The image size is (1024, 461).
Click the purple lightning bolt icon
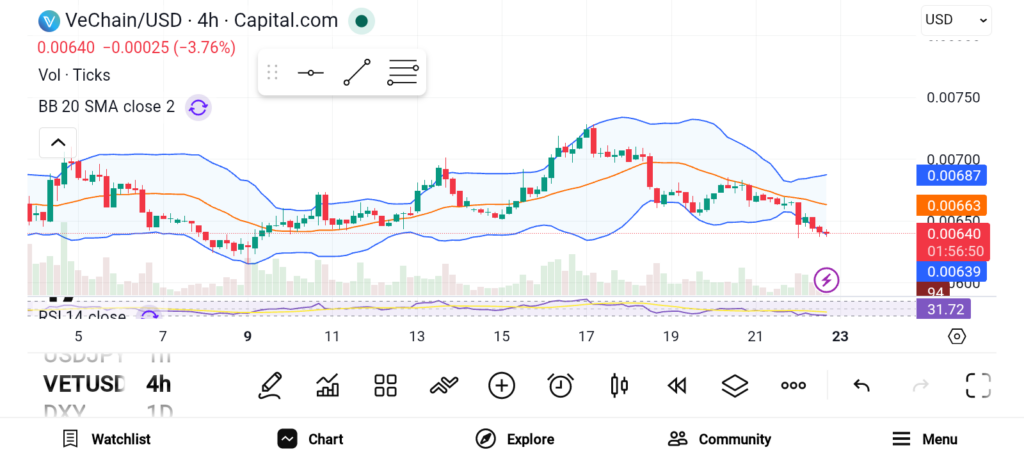[827, 280]
